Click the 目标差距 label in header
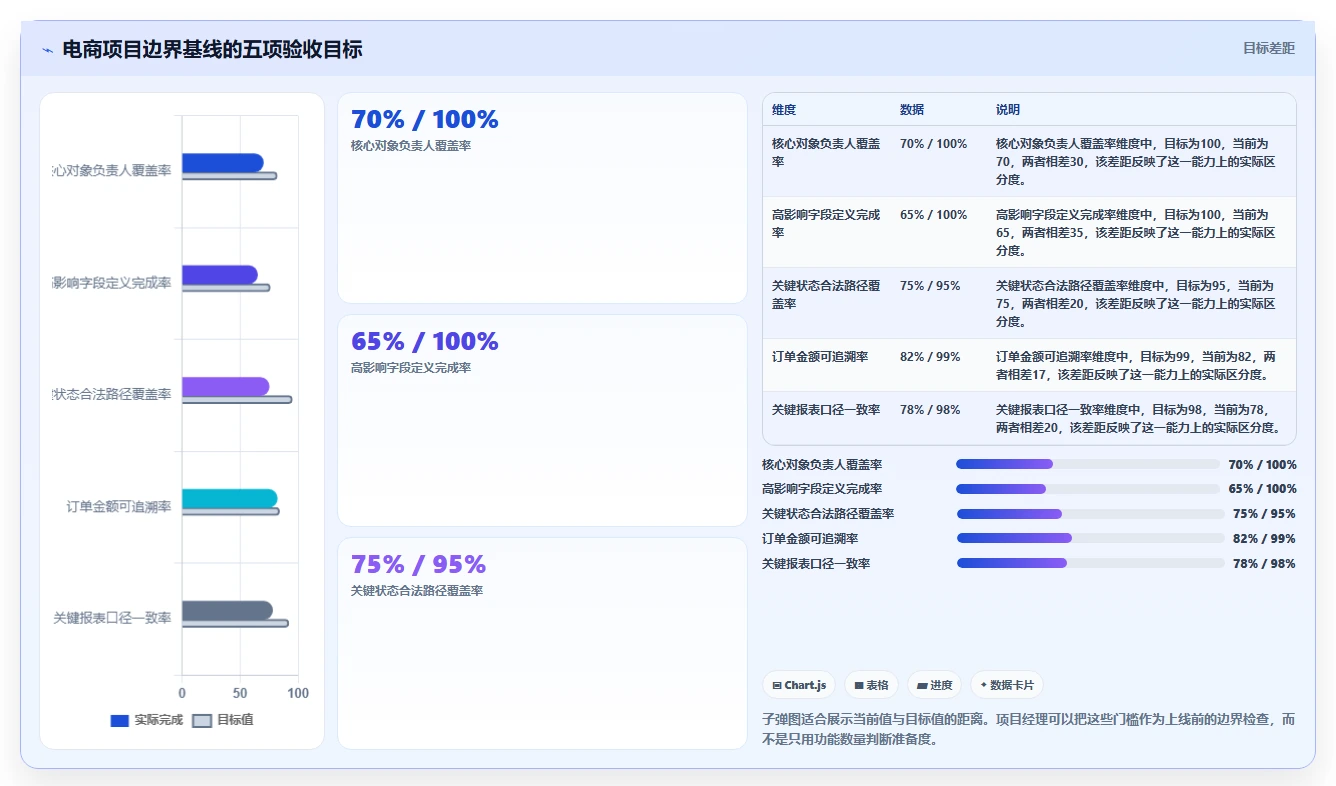 click(1268, 48)
